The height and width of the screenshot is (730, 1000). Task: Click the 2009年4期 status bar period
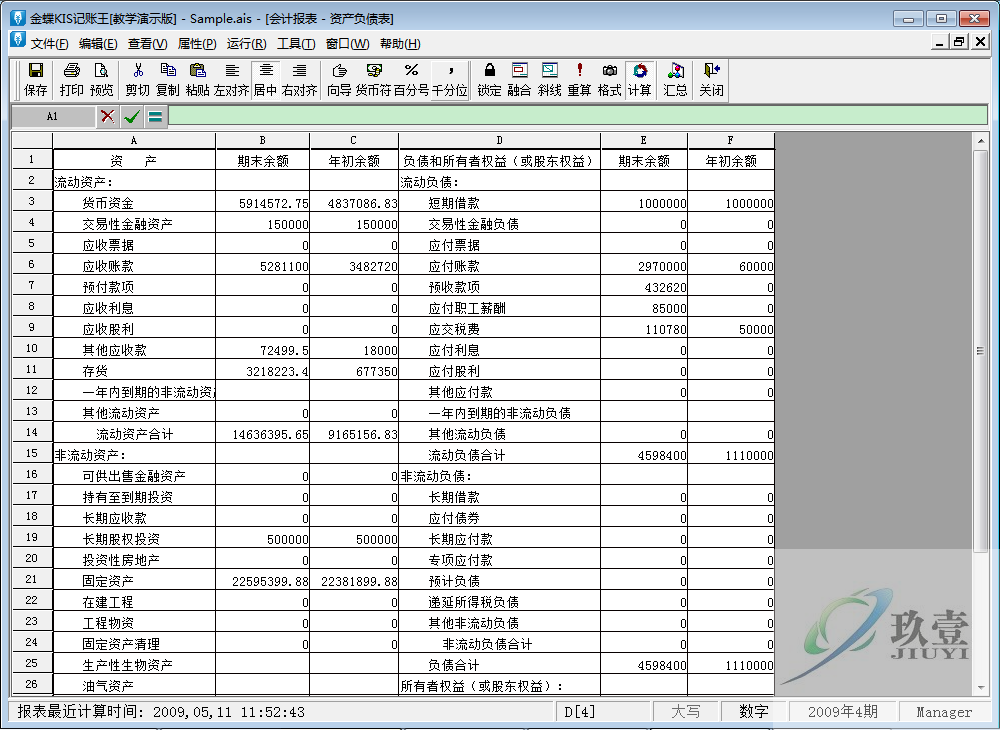coord(842,712)
